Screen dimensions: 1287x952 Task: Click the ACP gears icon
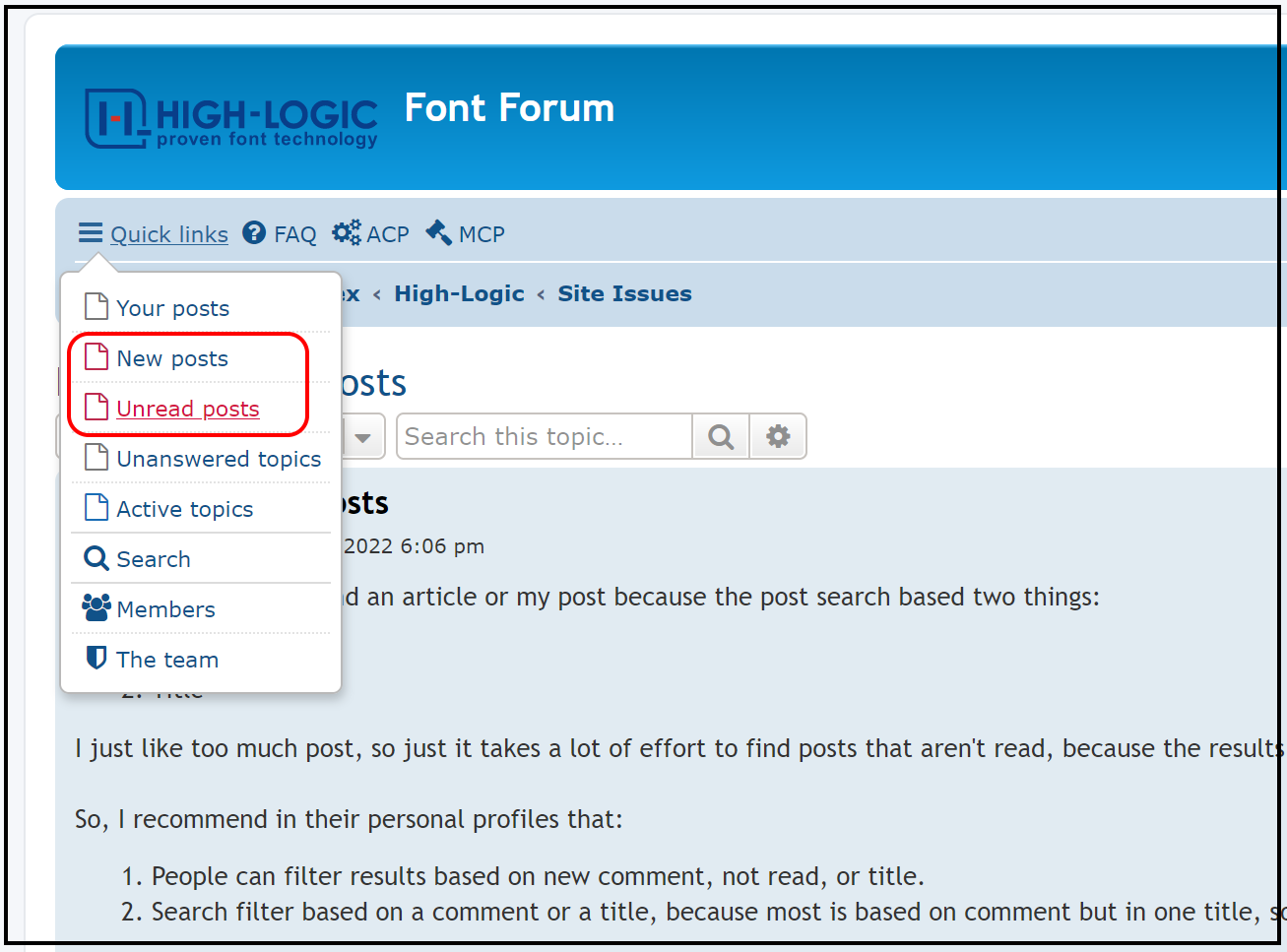[x=347, y=233]
